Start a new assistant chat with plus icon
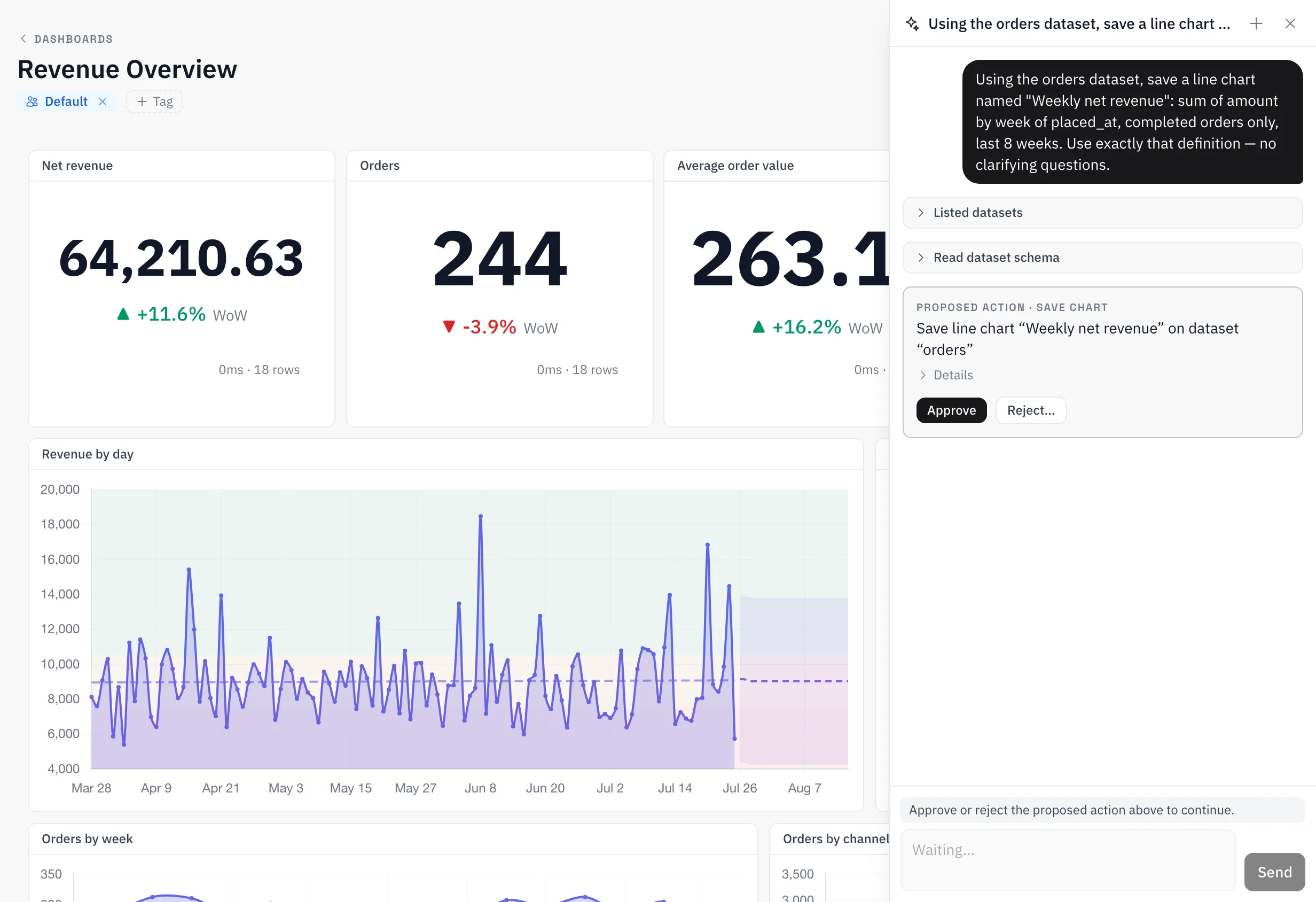This screenshot has width=1316, height=902. pos(1256,24)
